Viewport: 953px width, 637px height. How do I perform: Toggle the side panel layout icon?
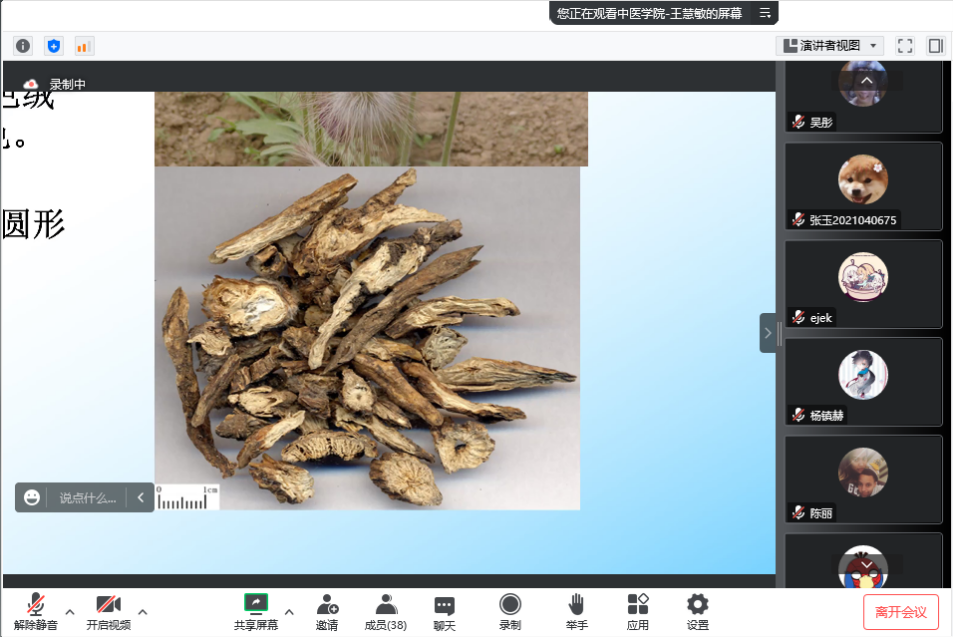[x=935, y=46]
